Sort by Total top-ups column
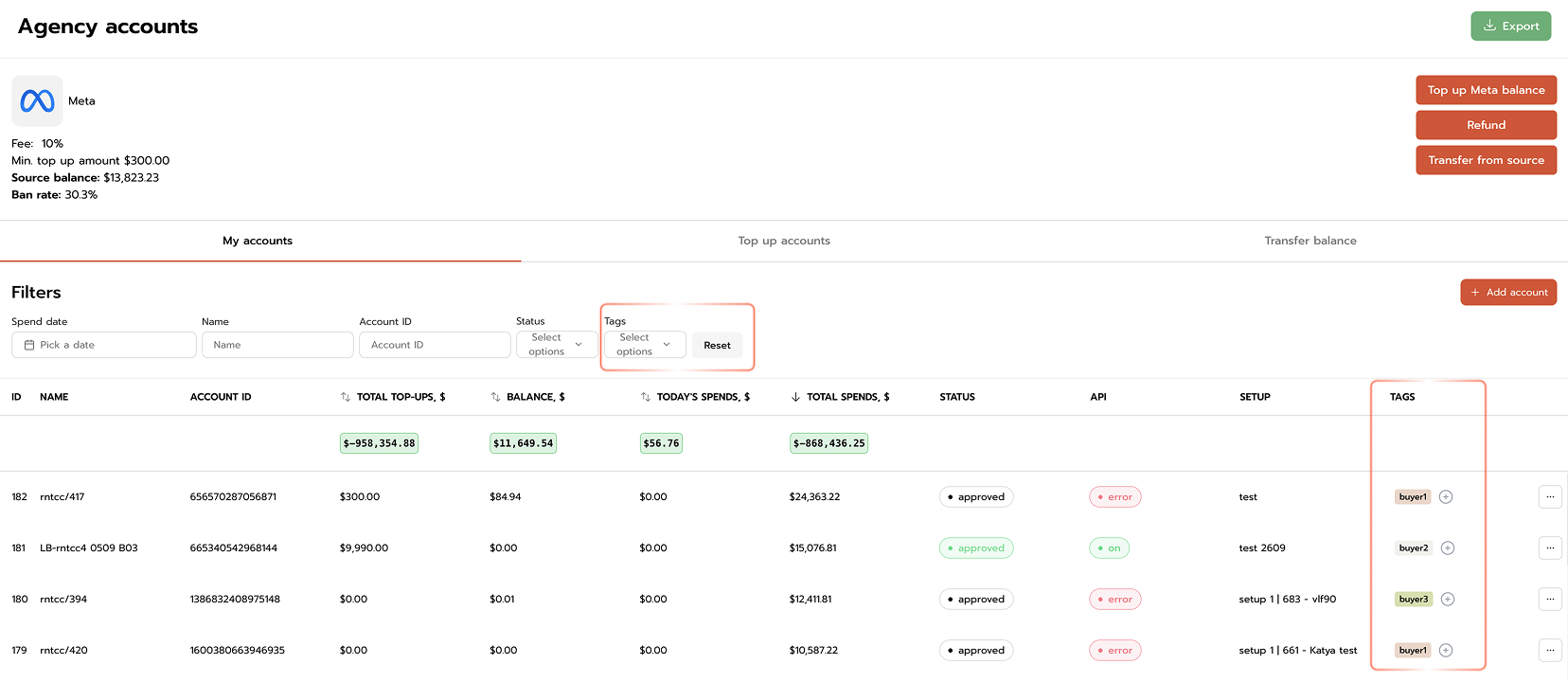Image resolution: width=1568 pixels, height=682 pixels. tap(346, 397)
